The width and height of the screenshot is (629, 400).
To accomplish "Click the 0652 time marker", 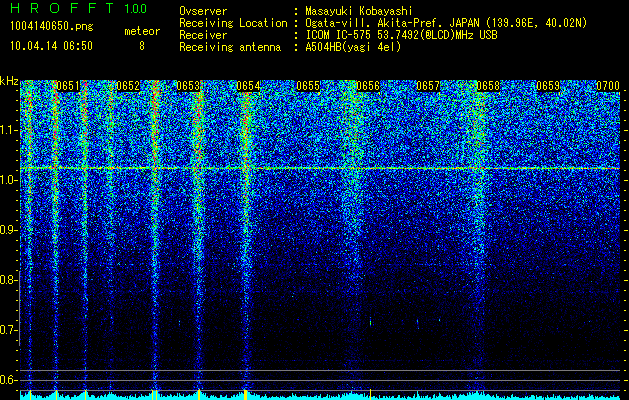I will point(128,86).
